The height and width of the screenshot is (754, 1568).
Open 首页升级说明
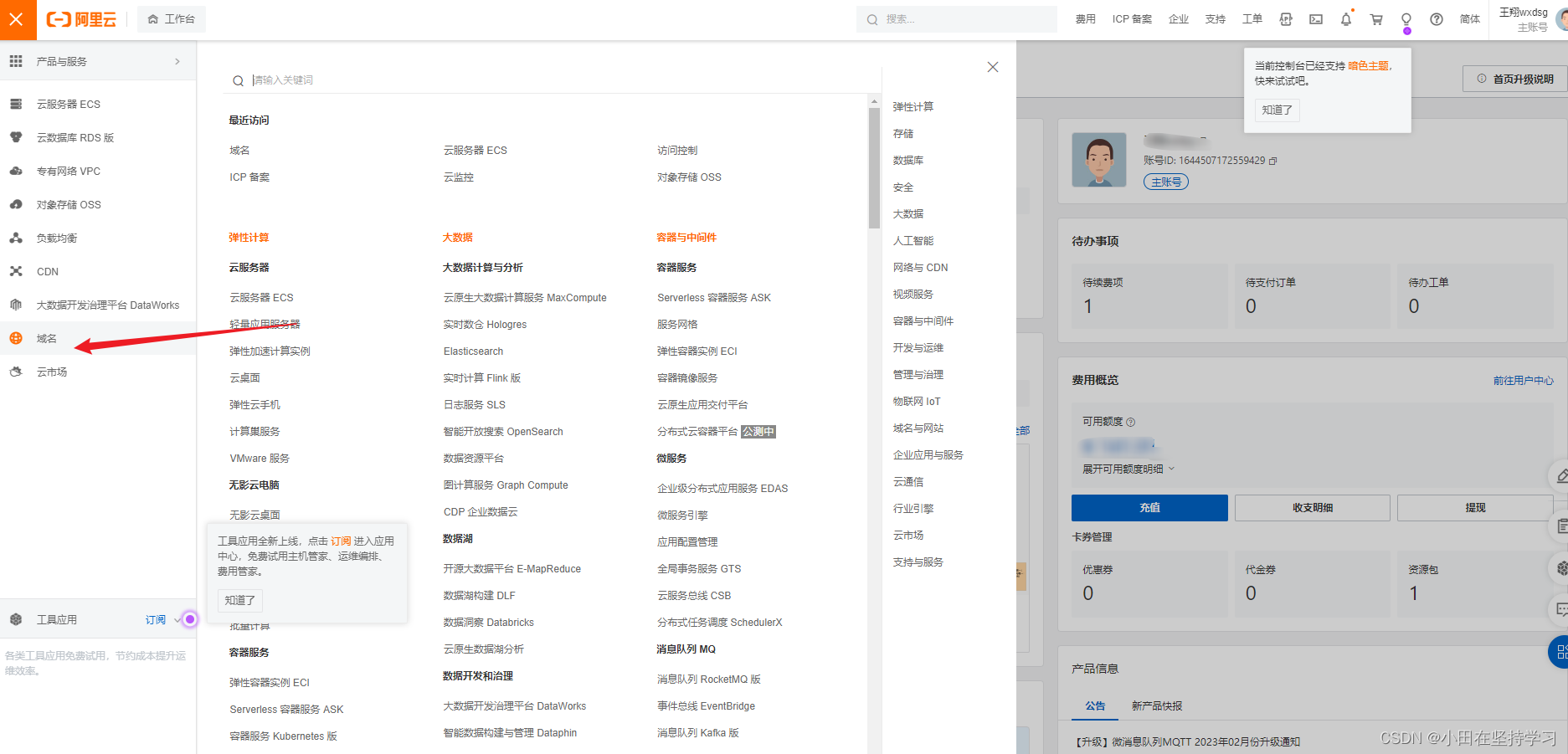tap(1515, 79)
